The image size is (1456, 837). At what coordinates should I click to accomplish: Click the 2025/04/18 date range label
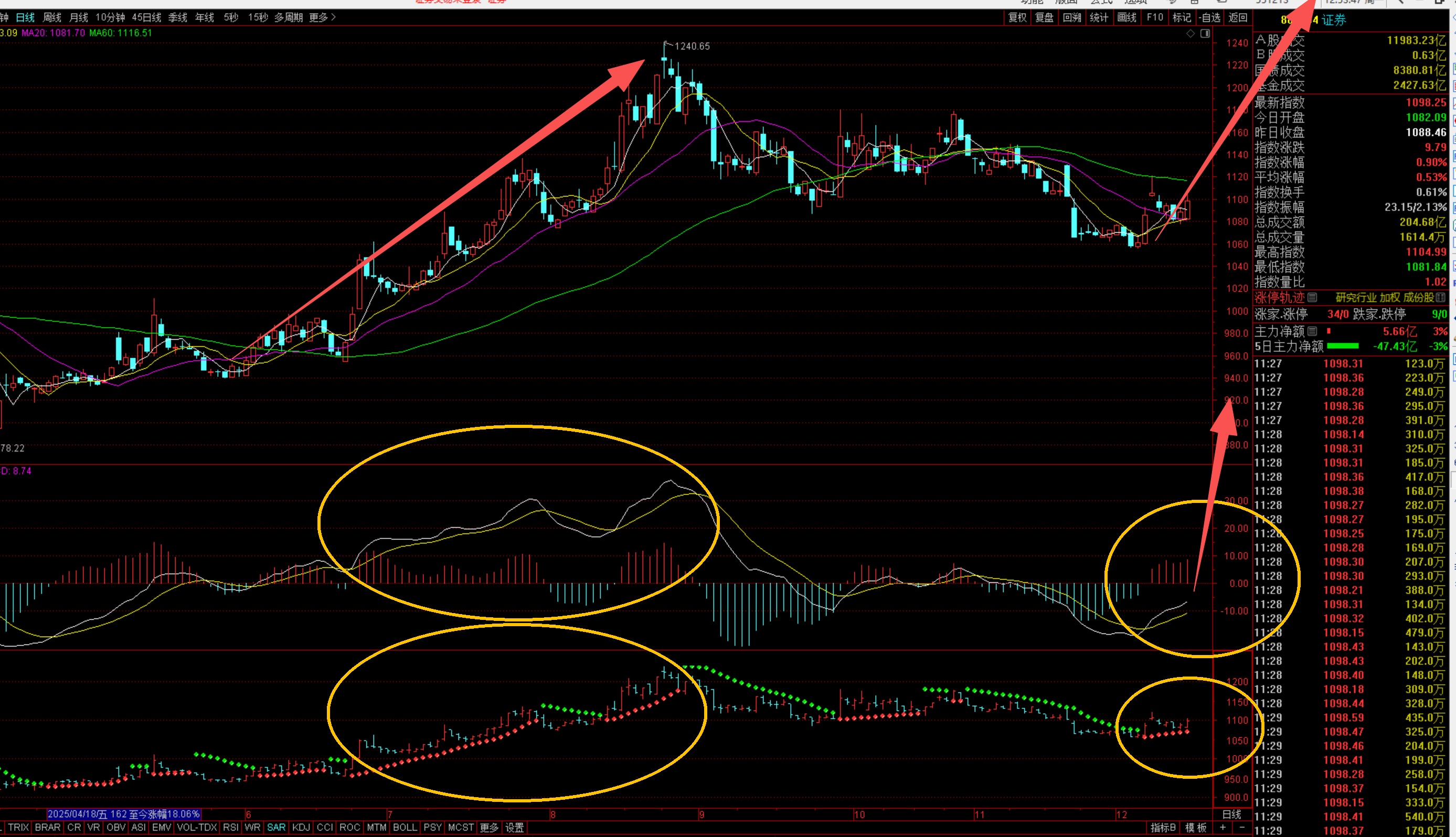click(124, 814)
